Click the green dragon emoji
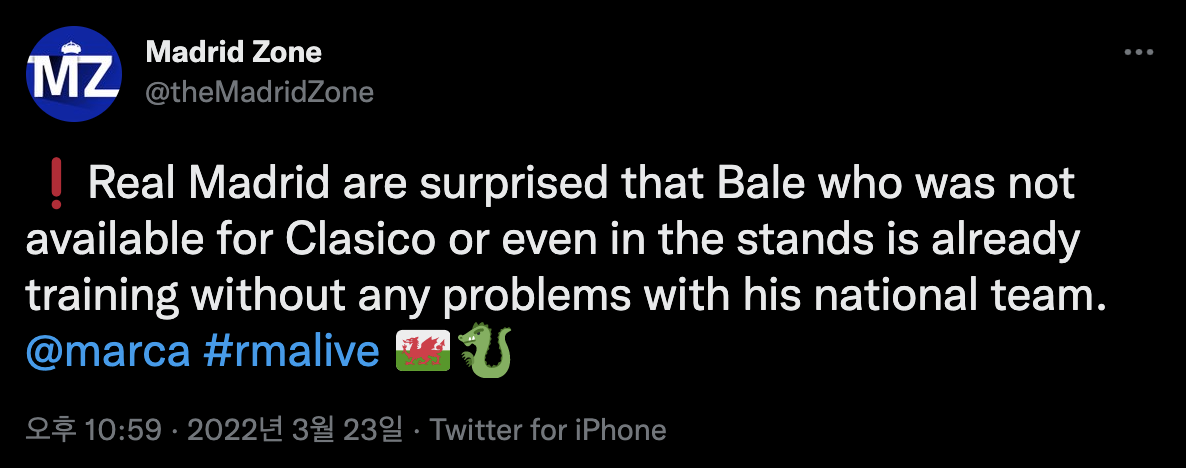The width and height of the screenshot is (1186, 468). [x=485, y=350]
